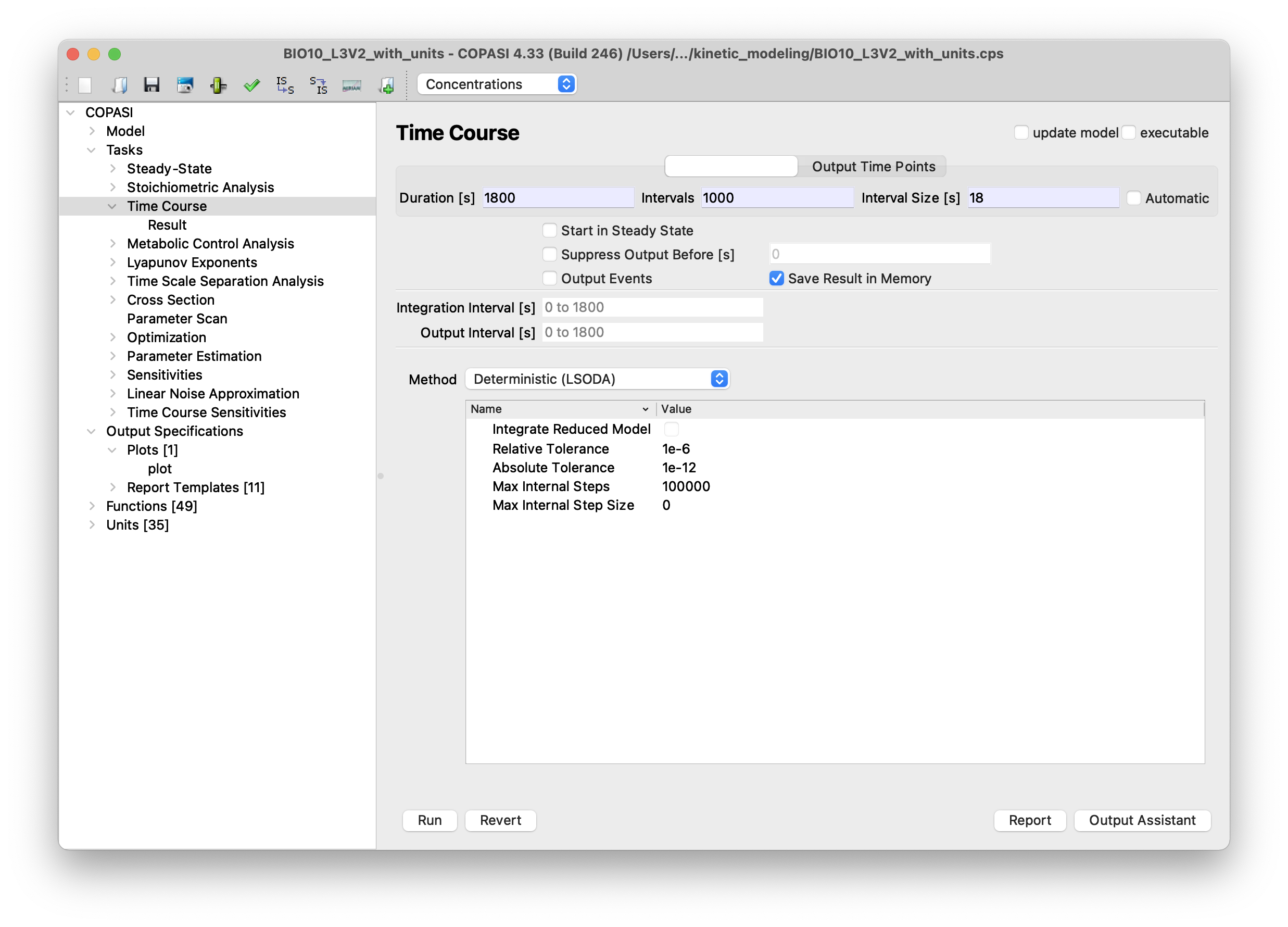
Task: Click the Intervals input field
Action: click(777, 198)
